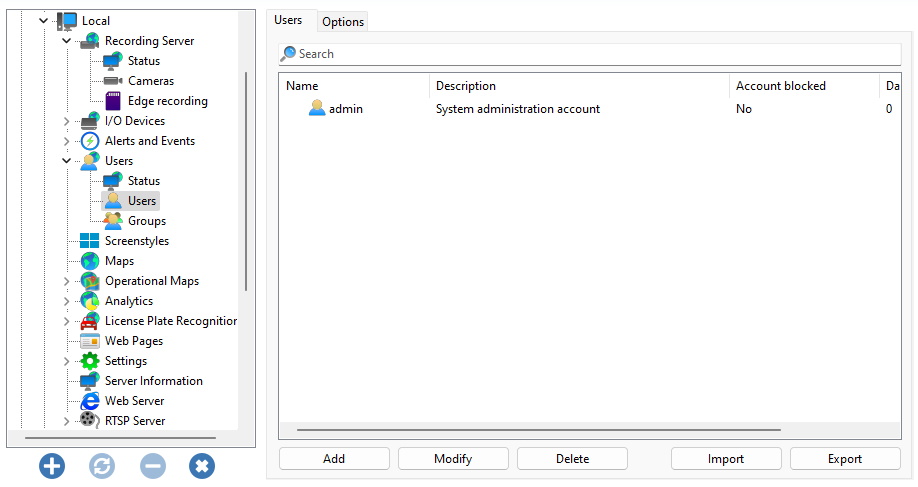This screenshot has height=487, width=918.
Task: Click the RTSP Server film reel icon
Action: coord(90,420)
